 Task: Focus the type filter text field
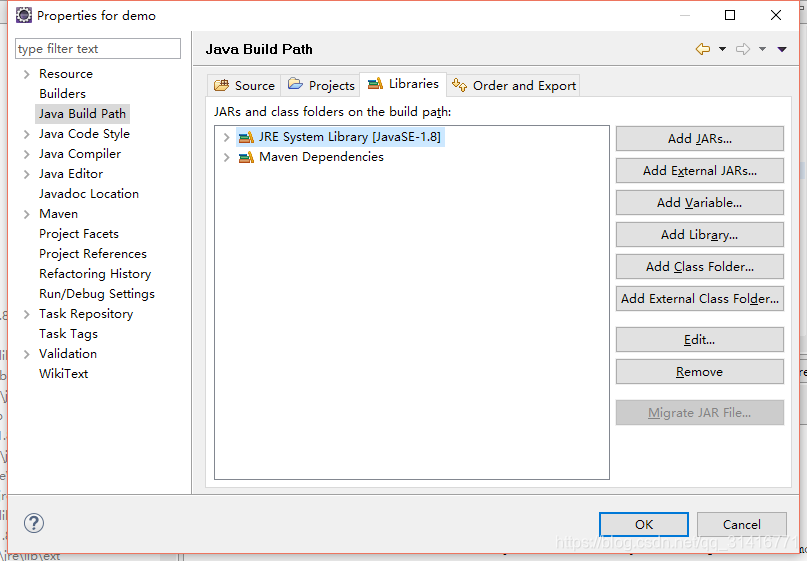point(98,48)
